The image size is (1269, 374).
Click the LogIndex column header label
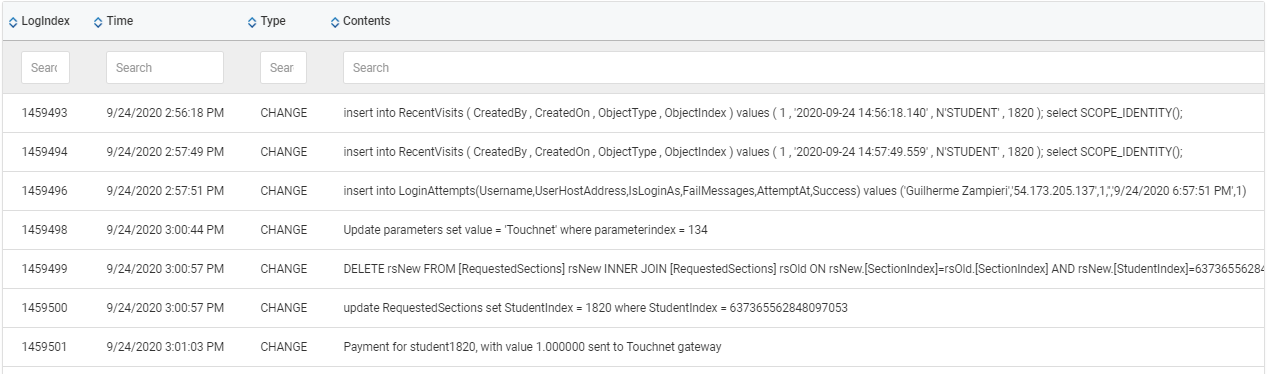(x=45, y=21)
